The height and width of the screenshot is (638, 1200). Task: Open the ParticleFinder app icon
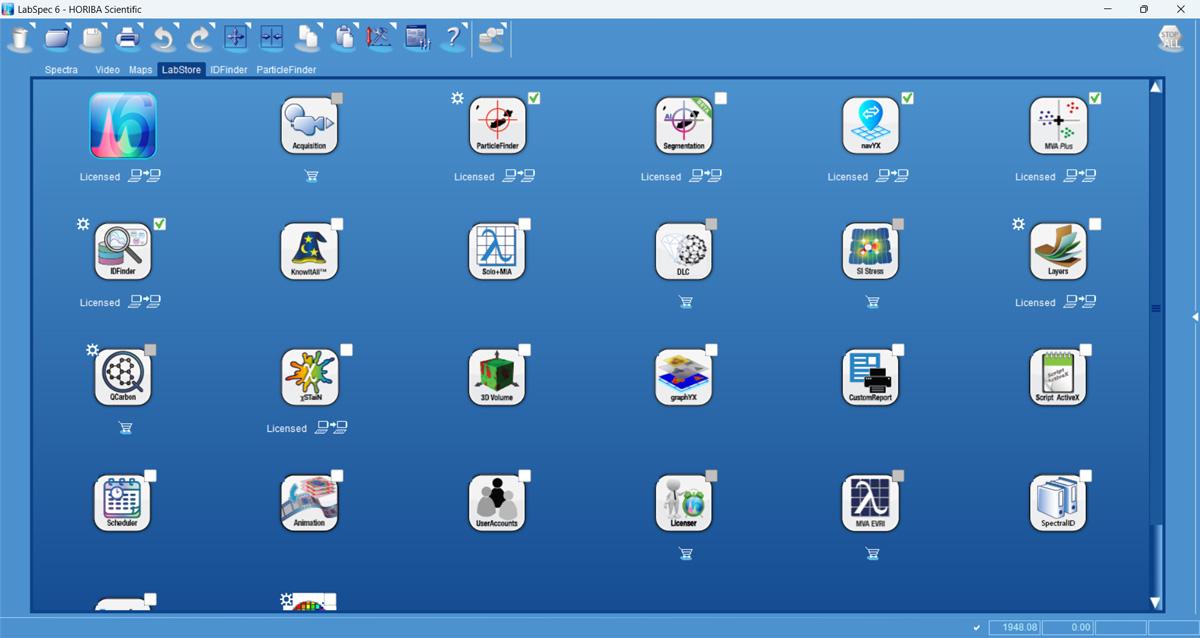tap(497, 126)
